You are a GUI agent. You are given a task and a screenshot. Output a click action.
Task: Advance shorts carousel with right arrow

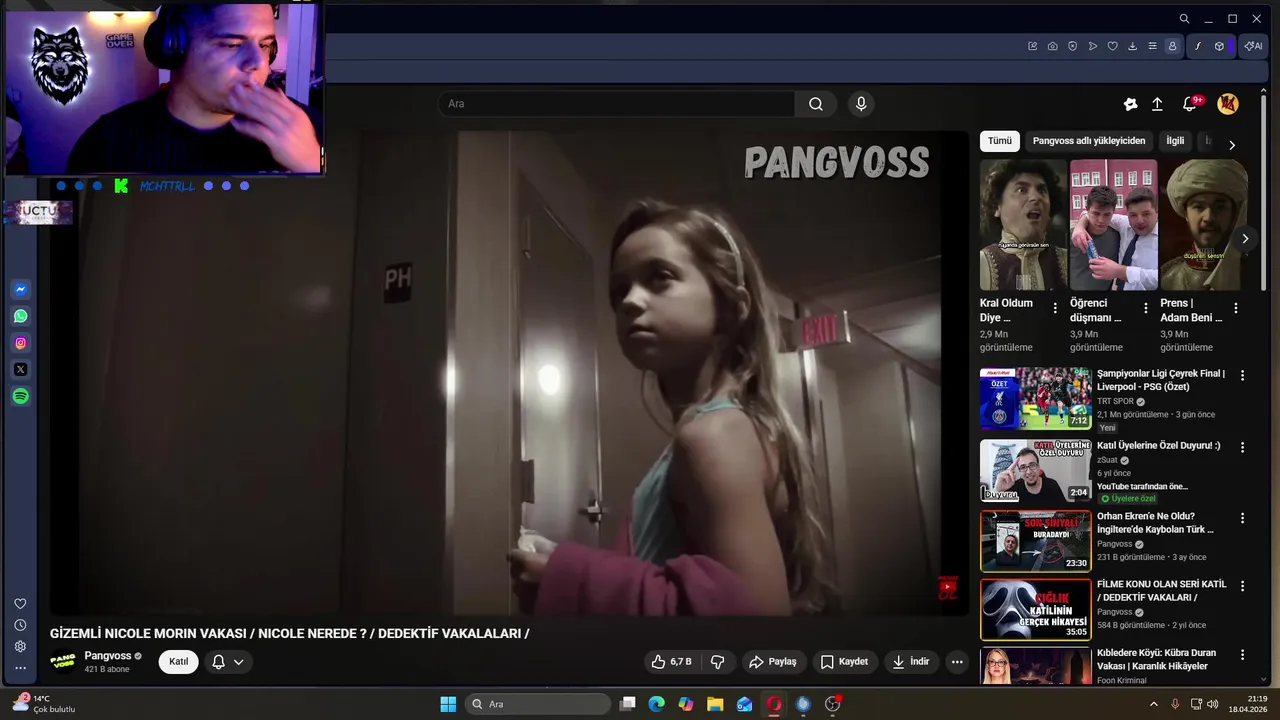(x=1244, y=238)
